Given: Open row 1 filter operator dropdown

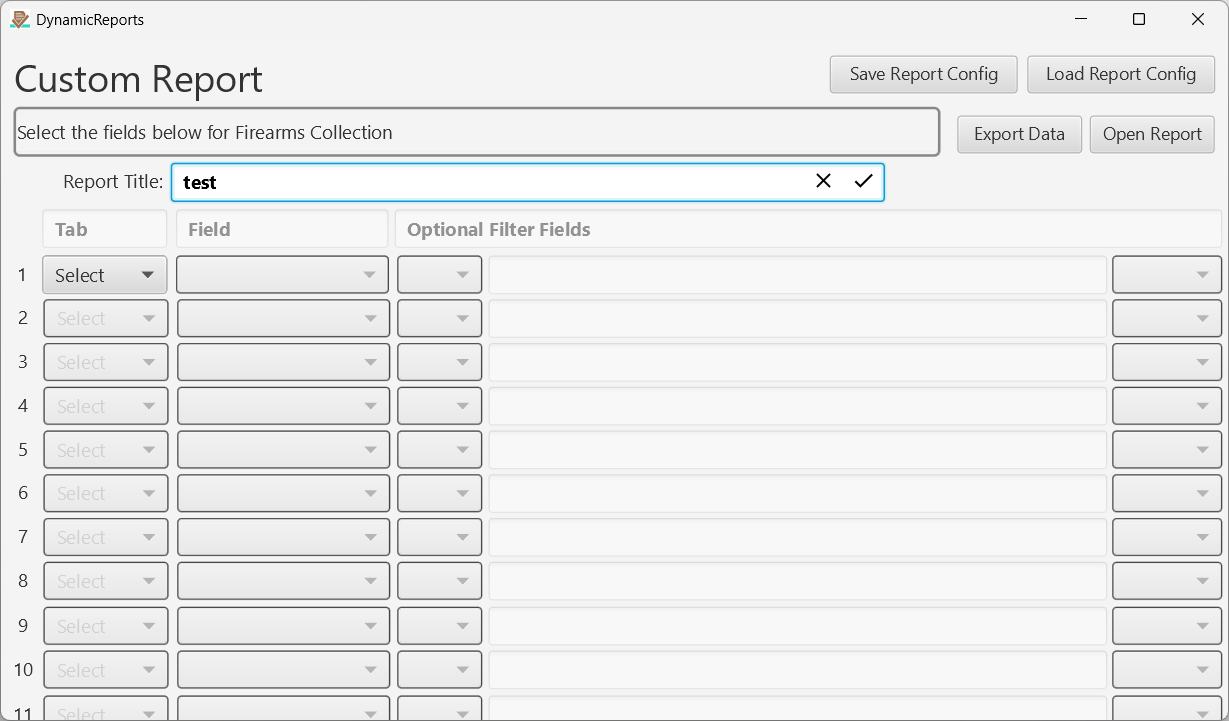Looking at the screenshot, I should 439,275.
